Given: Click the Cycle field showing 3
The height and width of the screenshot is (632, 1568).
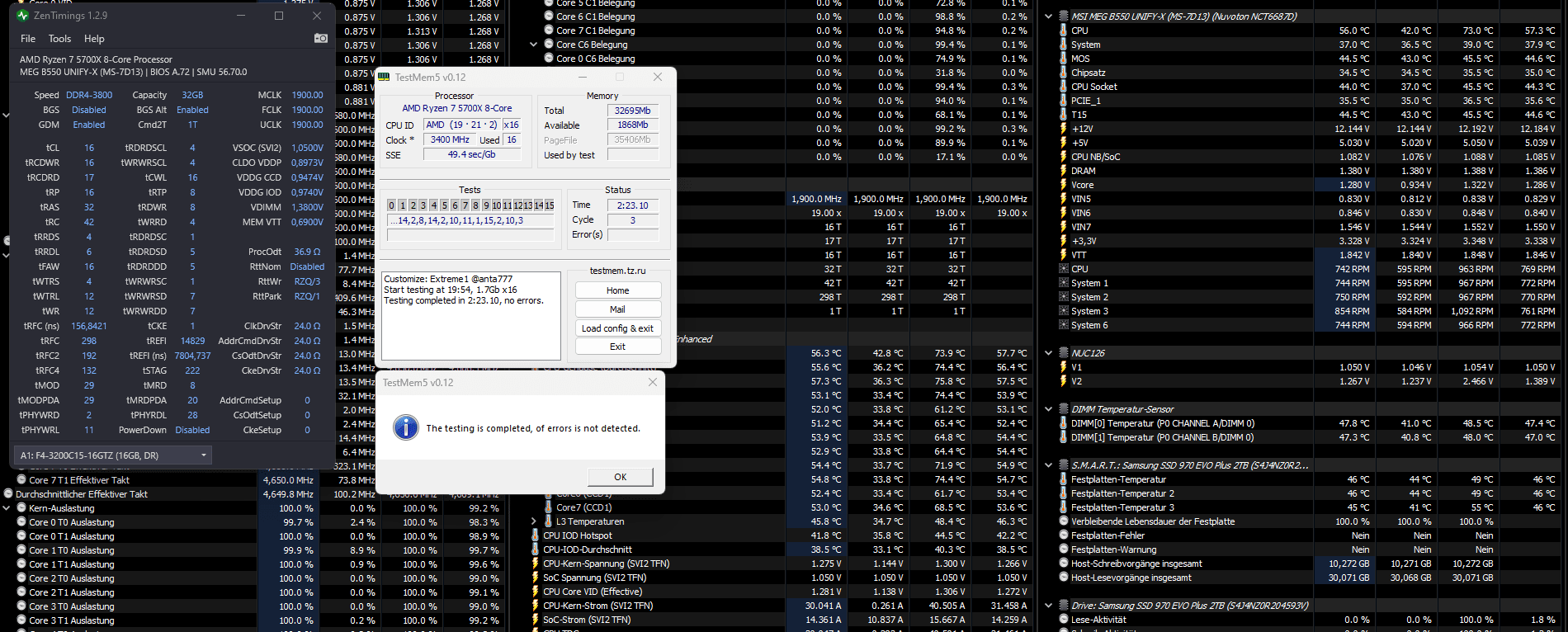Looking at the screenshot, I should (x=633, y=220).
